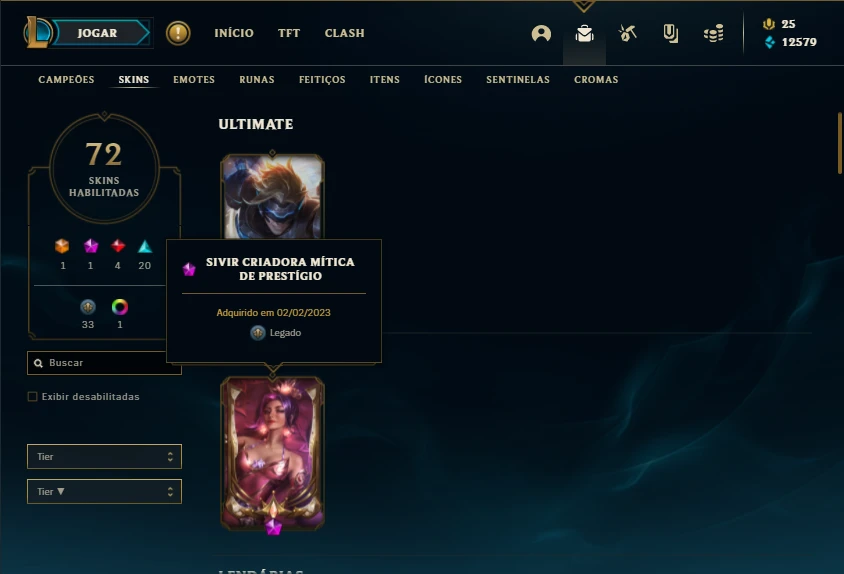Open the store coins icon
This screenshot has width=844, height=574.
click(713, 33)
